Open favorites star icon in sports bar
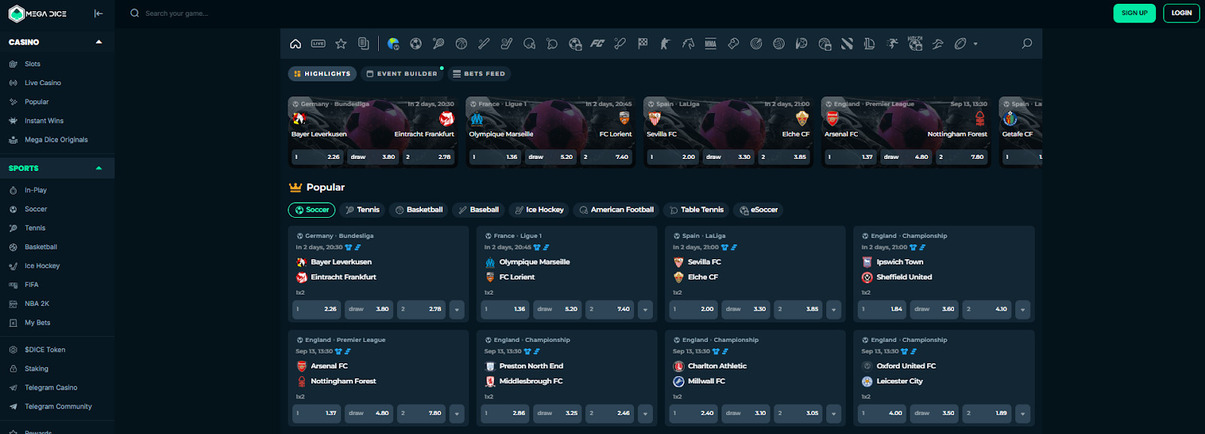The width and height of the screenshot is (1205, 434). click(341, 44)
